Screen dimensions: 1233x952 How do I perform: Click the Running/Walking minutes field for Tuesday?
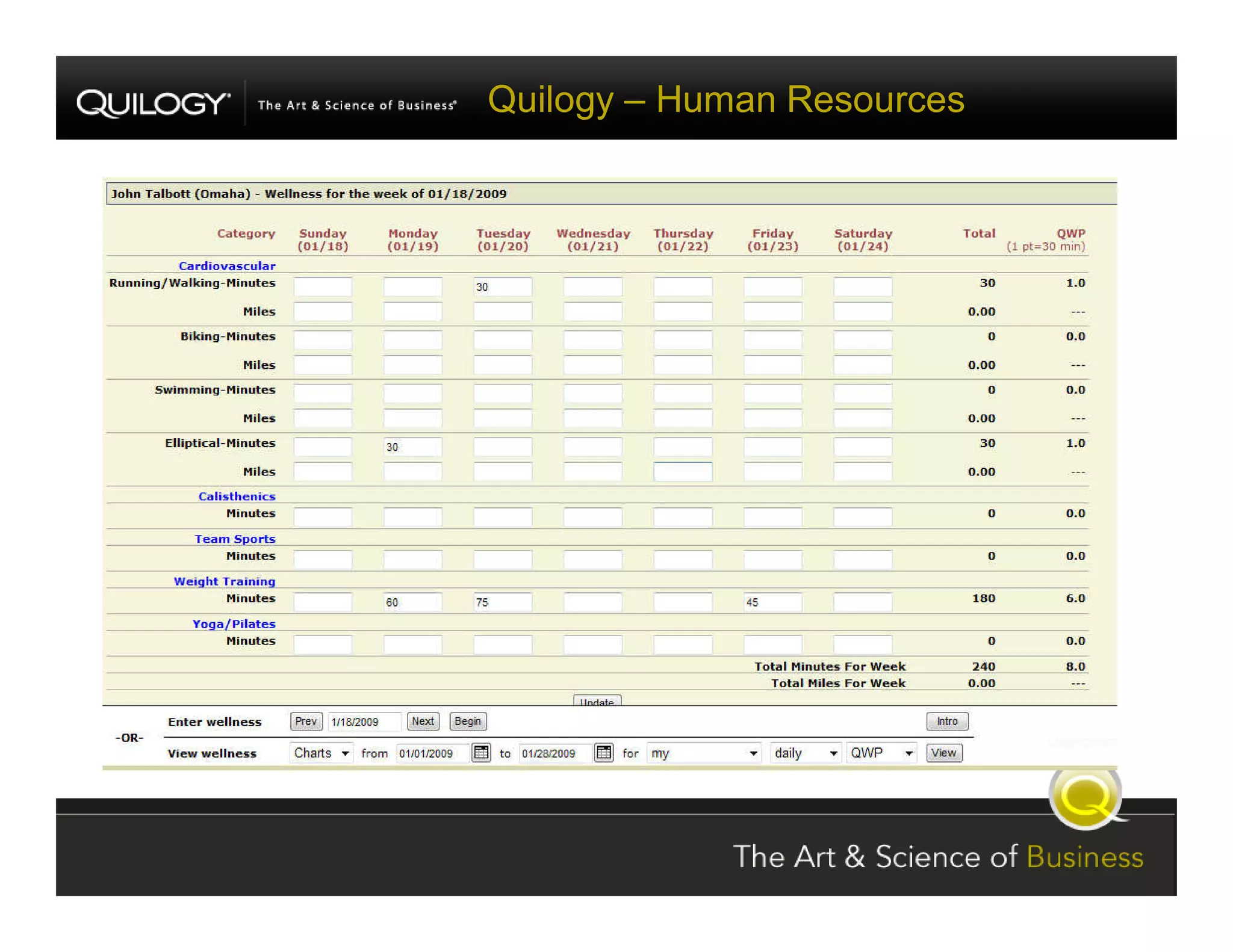coord(502,287)
